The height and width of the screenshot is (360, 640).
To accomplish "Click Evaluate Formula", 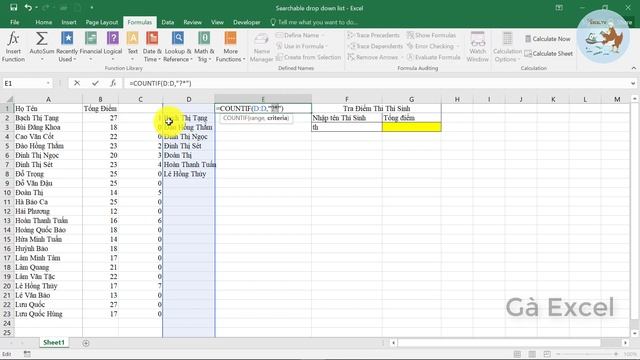I will [433, 57].
